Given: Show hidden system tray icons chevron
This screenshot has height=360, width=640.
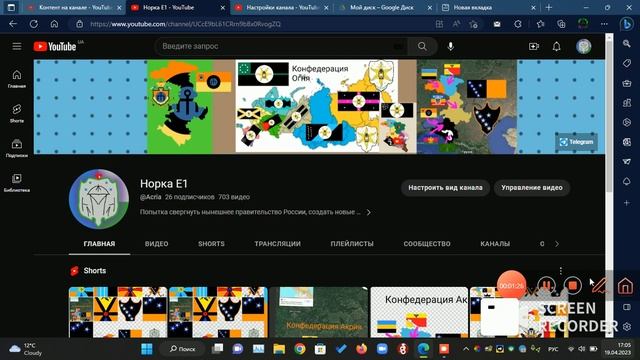Looking at the screenshot, I should (466, 349).
